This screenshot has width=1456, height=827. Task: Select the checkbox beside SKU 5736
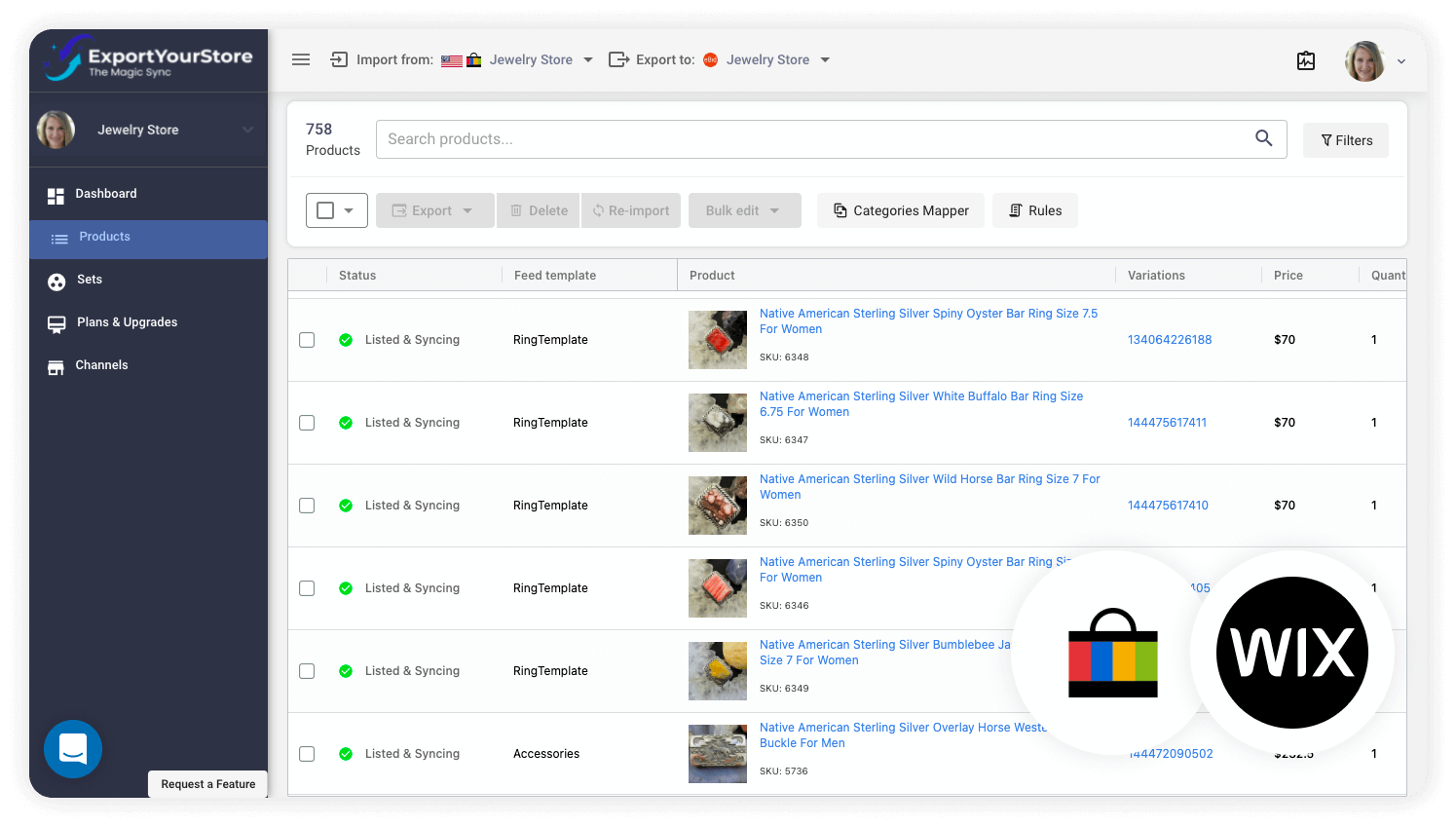coord(307,753)
